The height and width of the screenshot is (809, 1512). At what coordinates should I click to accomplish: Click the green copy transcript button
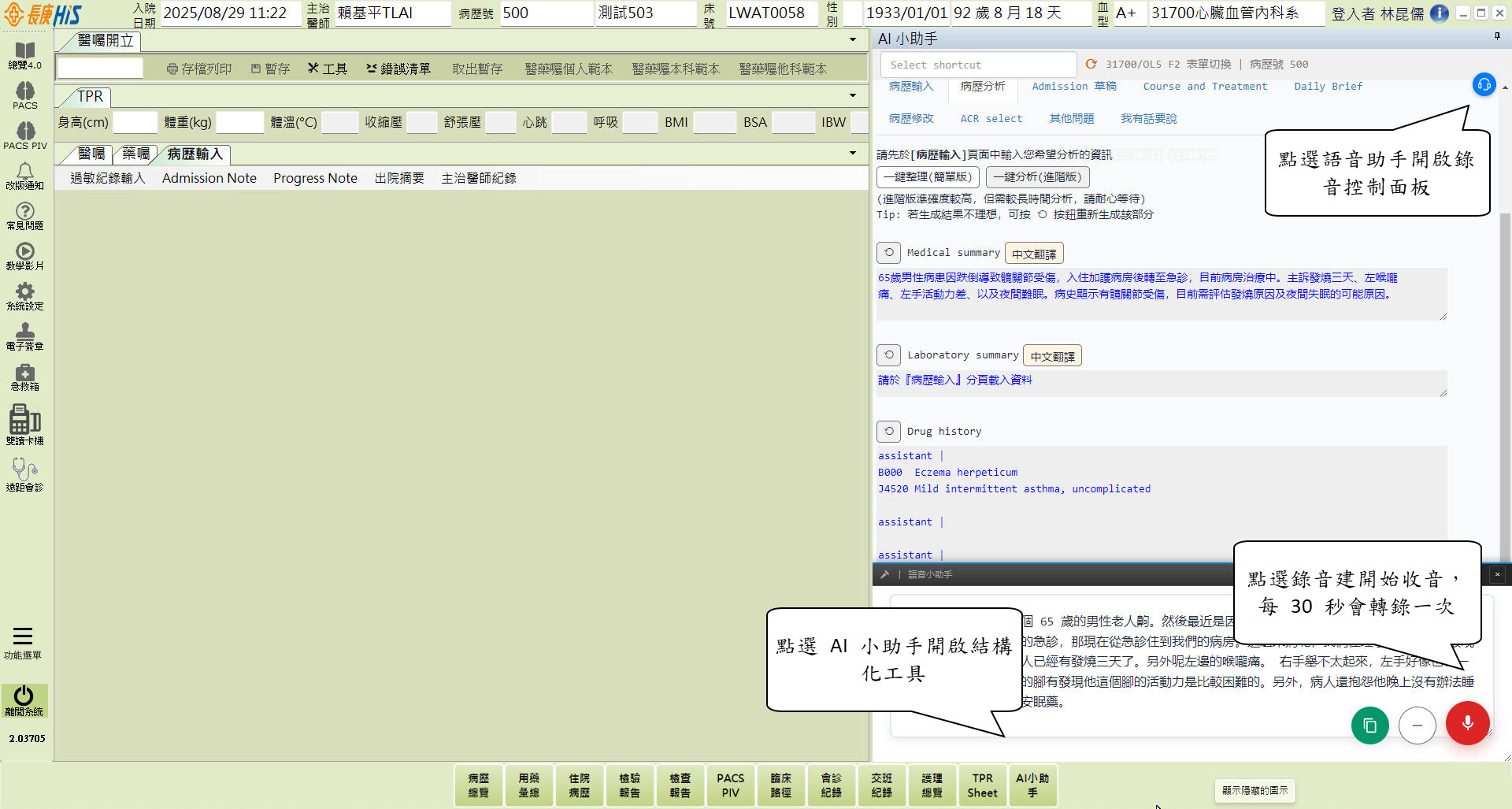[x=1369, y=726]
